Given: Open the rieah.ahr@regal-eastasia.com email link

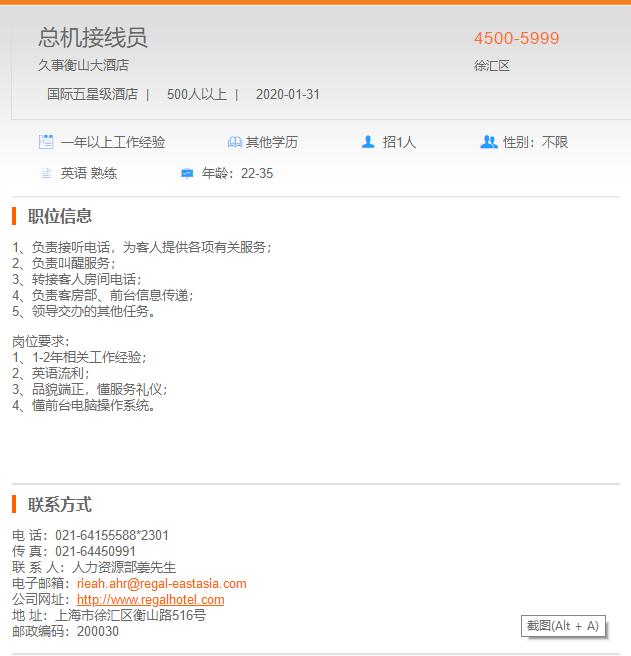Looking at the screenshot, I should 161,583.
